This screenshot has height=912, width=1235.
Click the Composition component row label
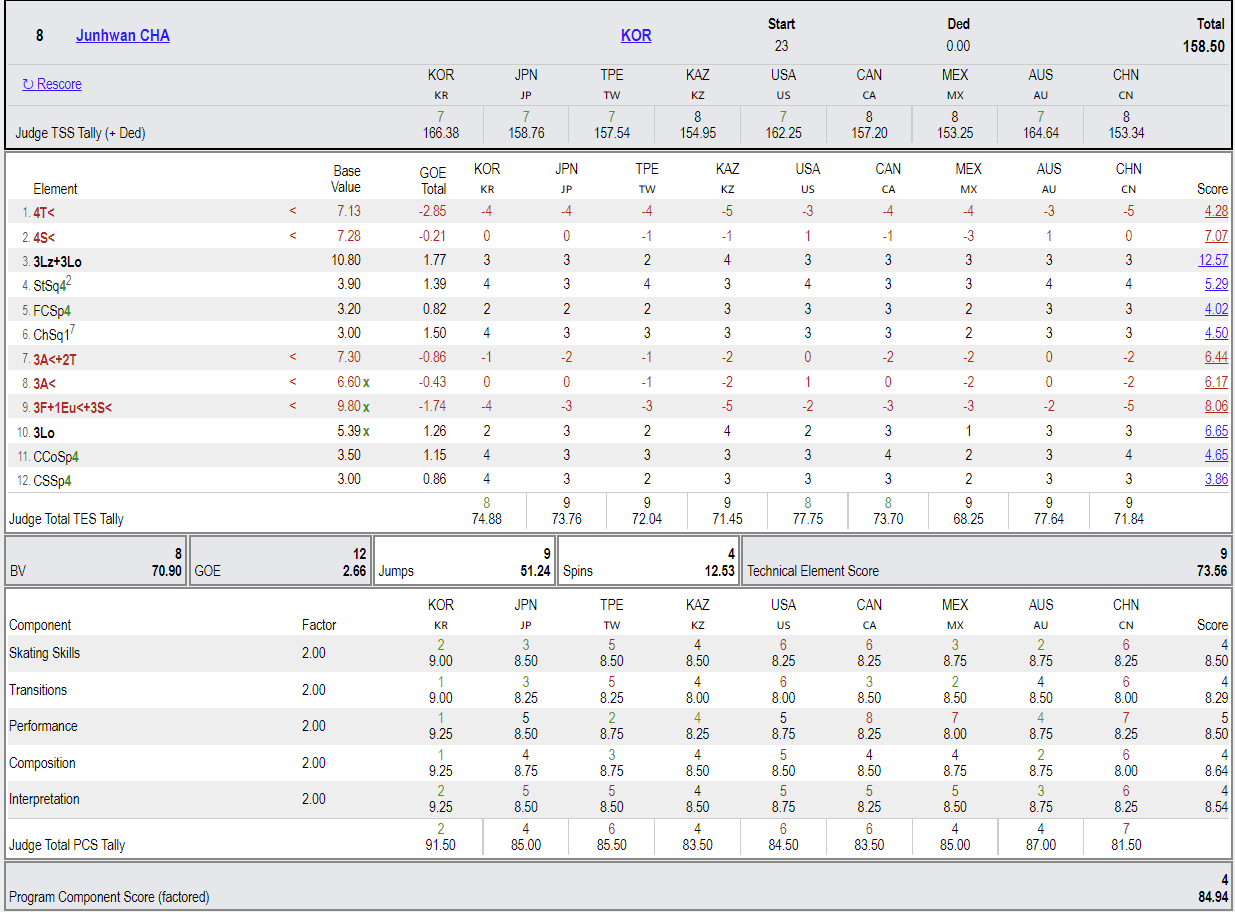click(x=42, y=763)
